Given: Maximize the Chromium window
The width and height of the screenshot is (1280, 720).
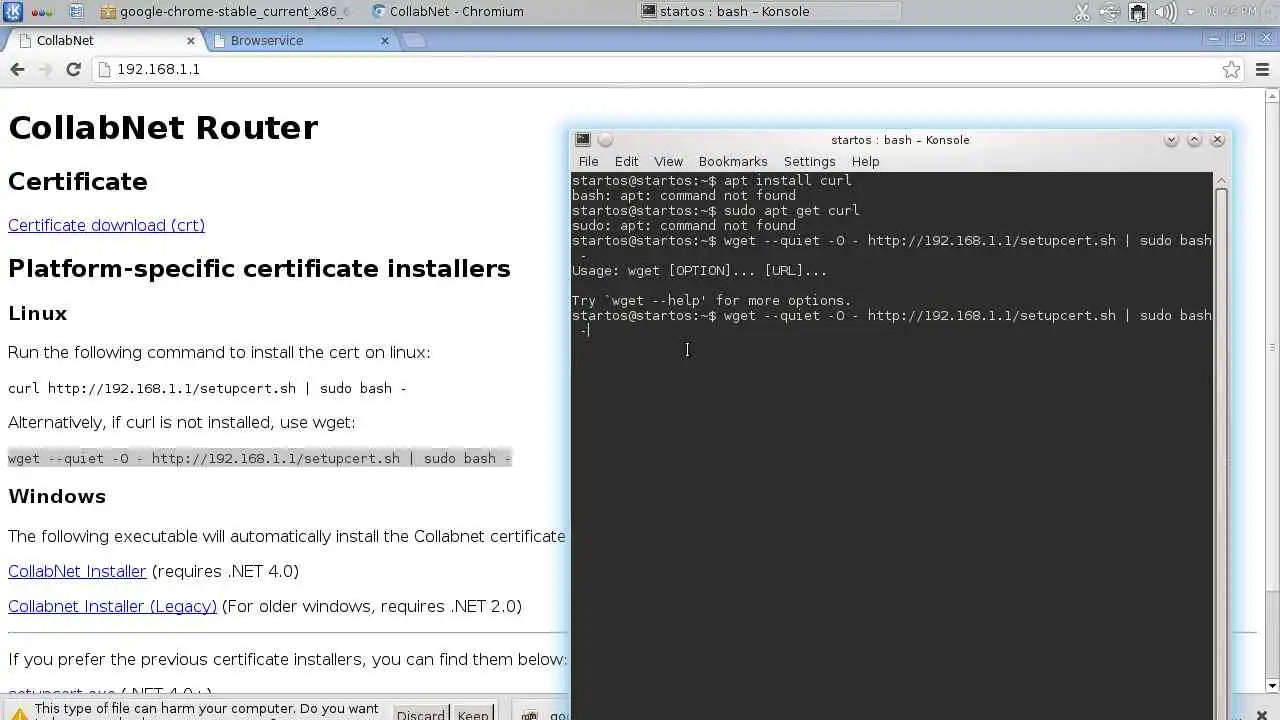Looking at the screenshot, I should pyautogui.click(x=1240, y=39).
